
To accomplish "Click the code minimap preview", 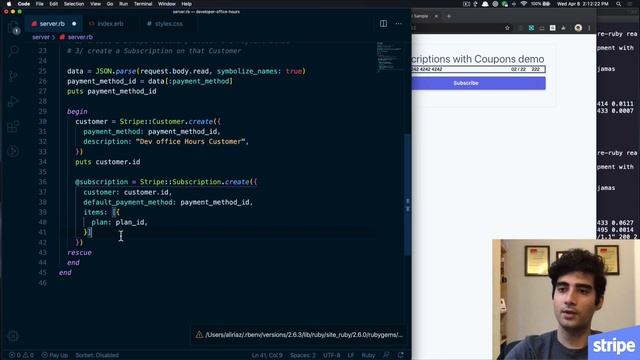I will click(389, 57).
